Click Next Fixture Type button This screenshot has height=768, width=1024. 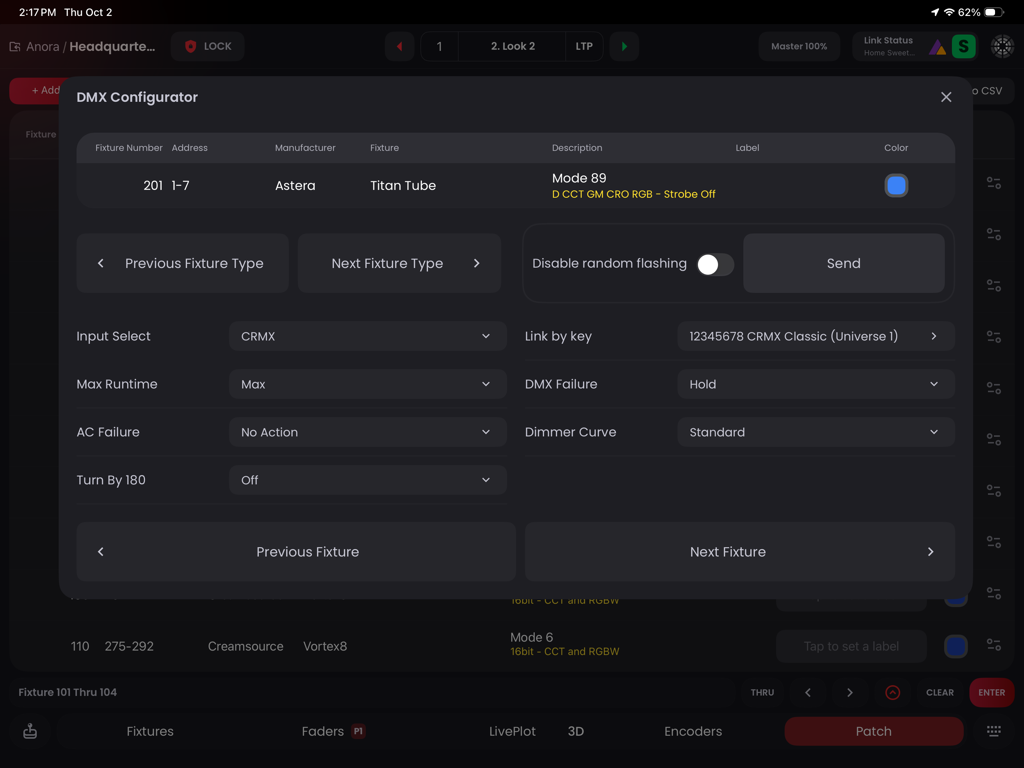click(398, 263)
